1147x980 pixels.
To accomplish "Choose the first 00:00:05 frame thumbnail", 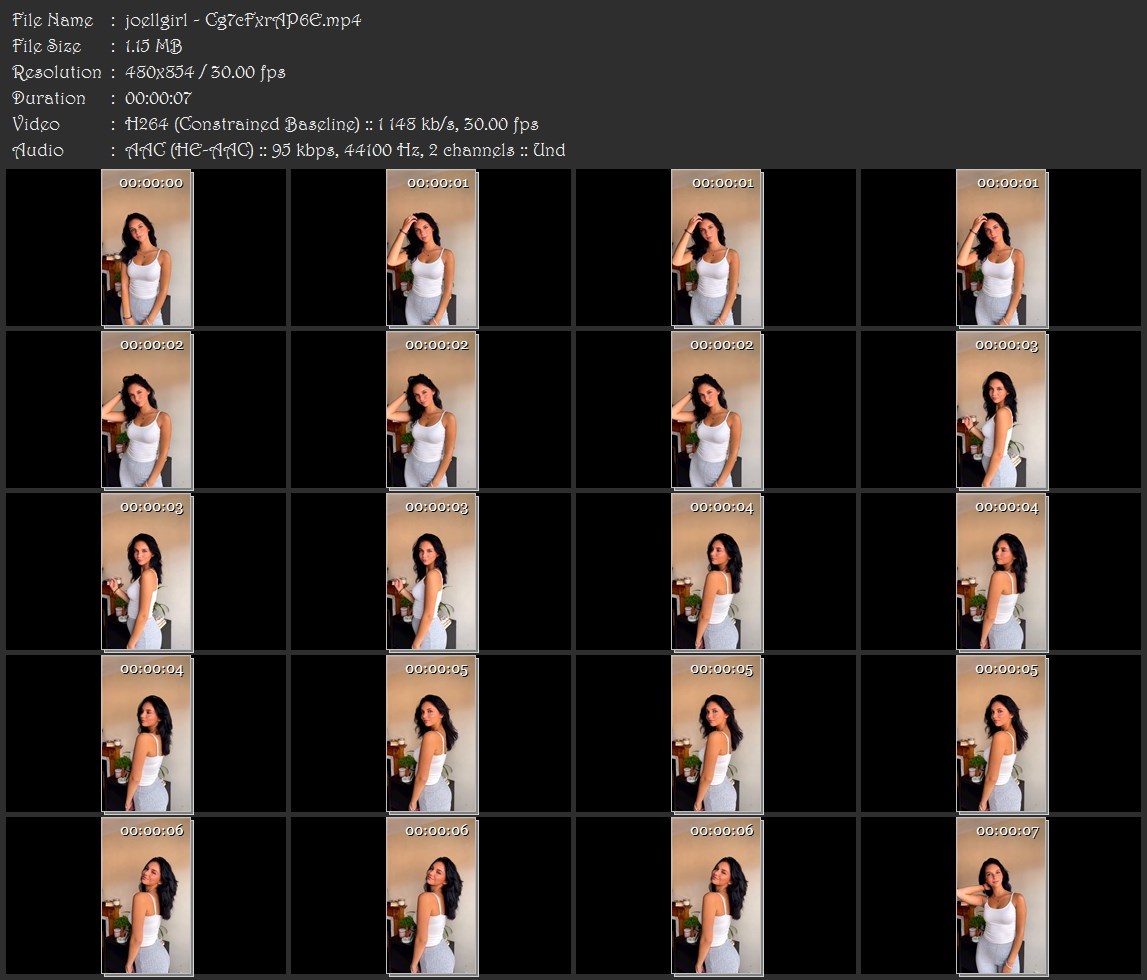I will tap(432, 734).
